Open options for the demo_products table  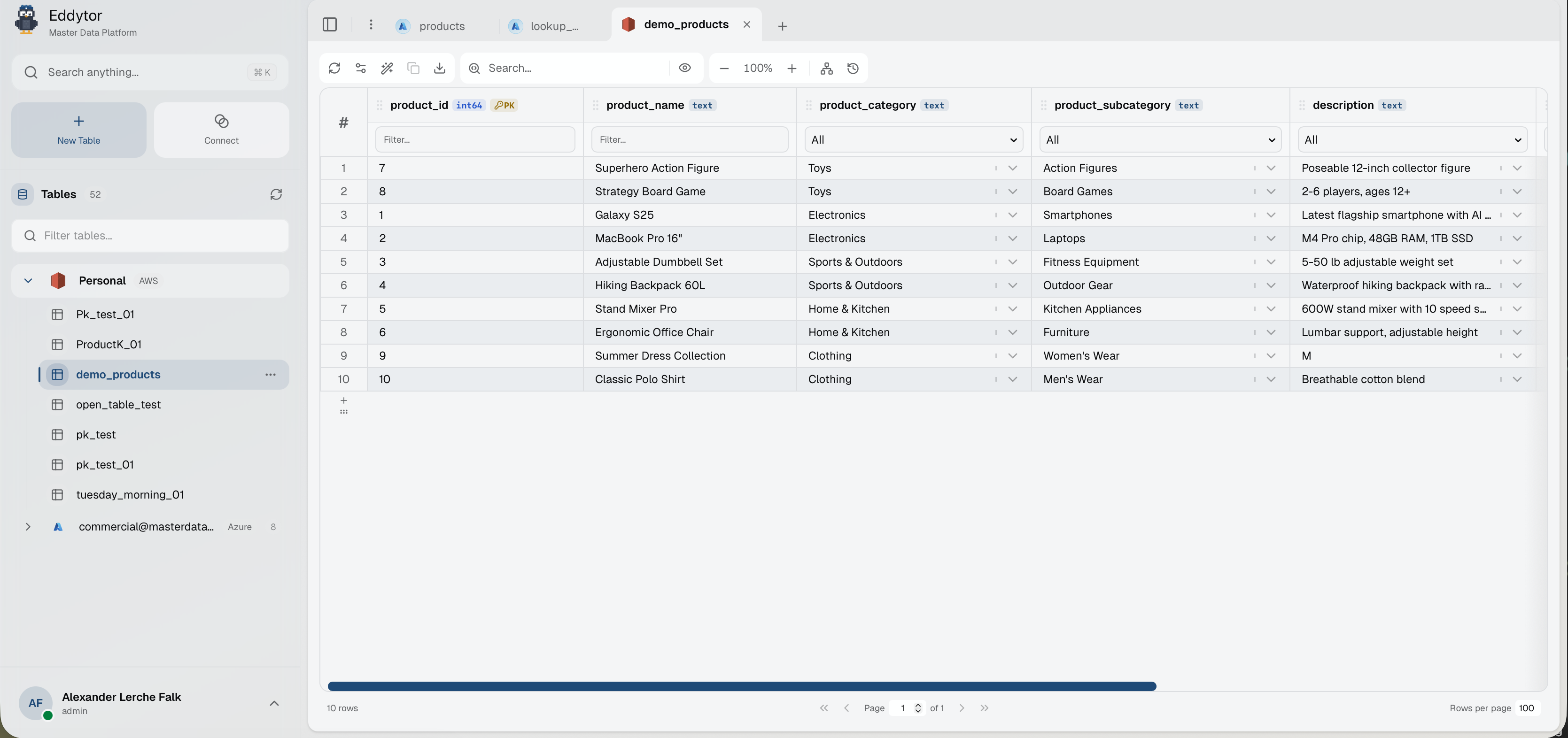(271, 375)
